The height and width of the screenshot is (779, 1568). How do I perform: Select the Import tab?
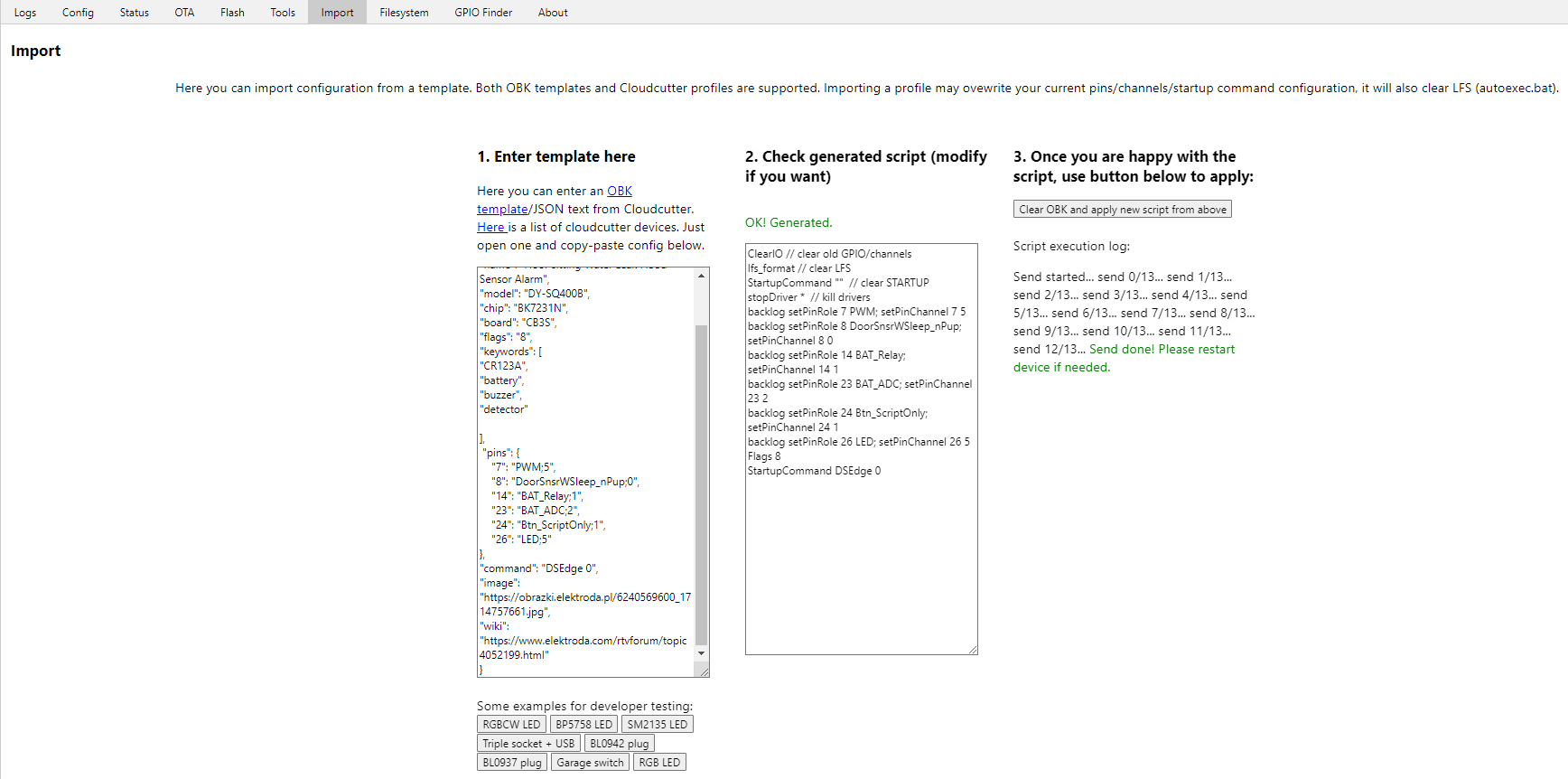(337, 13)
